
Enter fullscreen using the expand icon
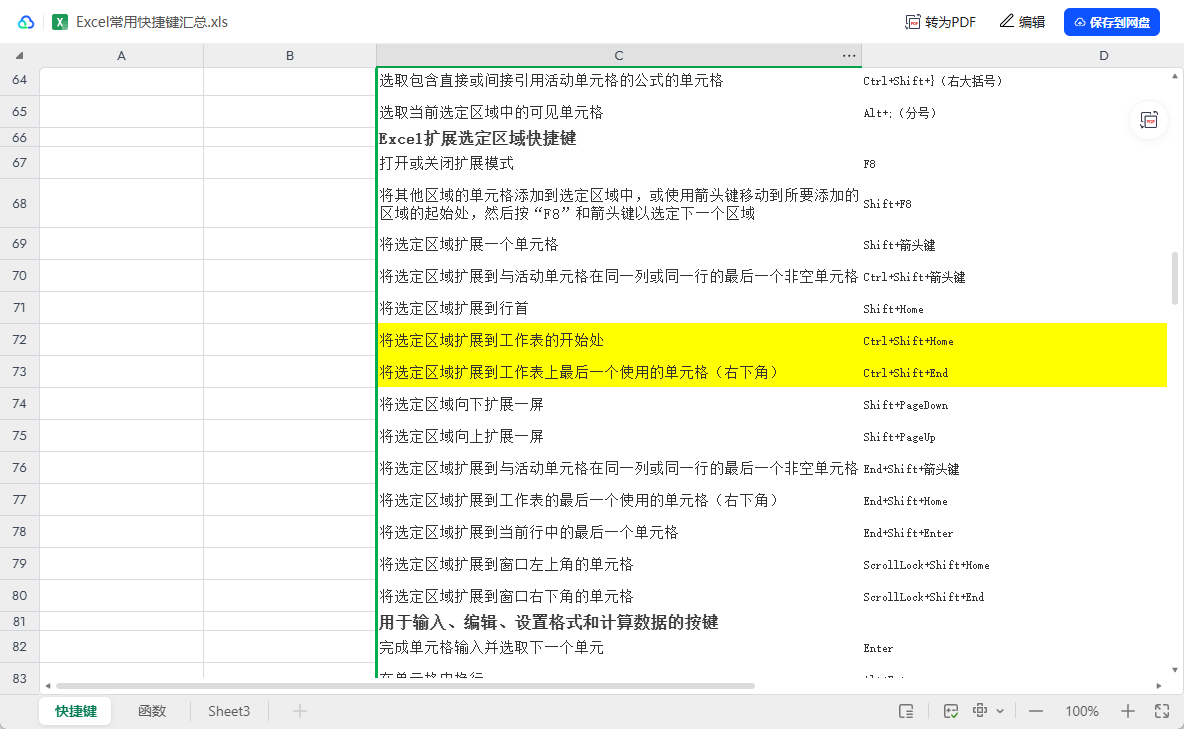(x=1162, y=711)
